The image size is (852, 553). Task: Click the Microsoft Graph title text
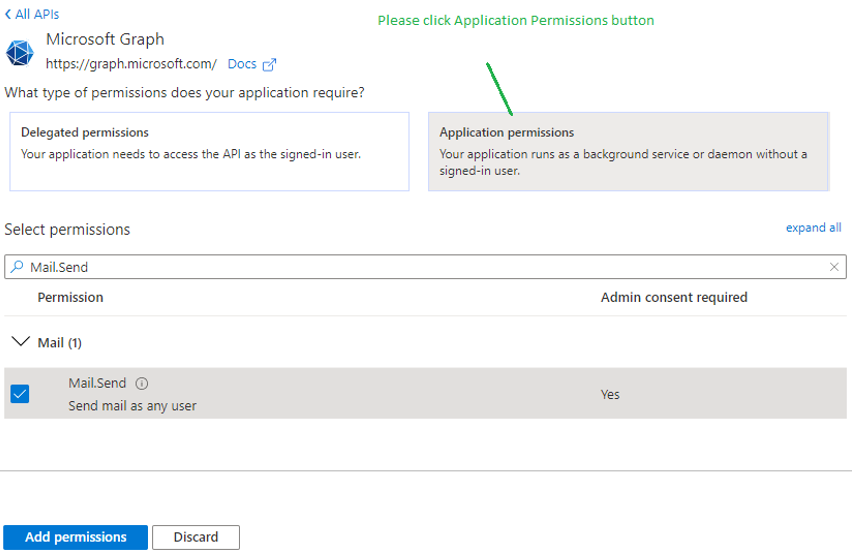pyautogui.click(x=105, y=39)
